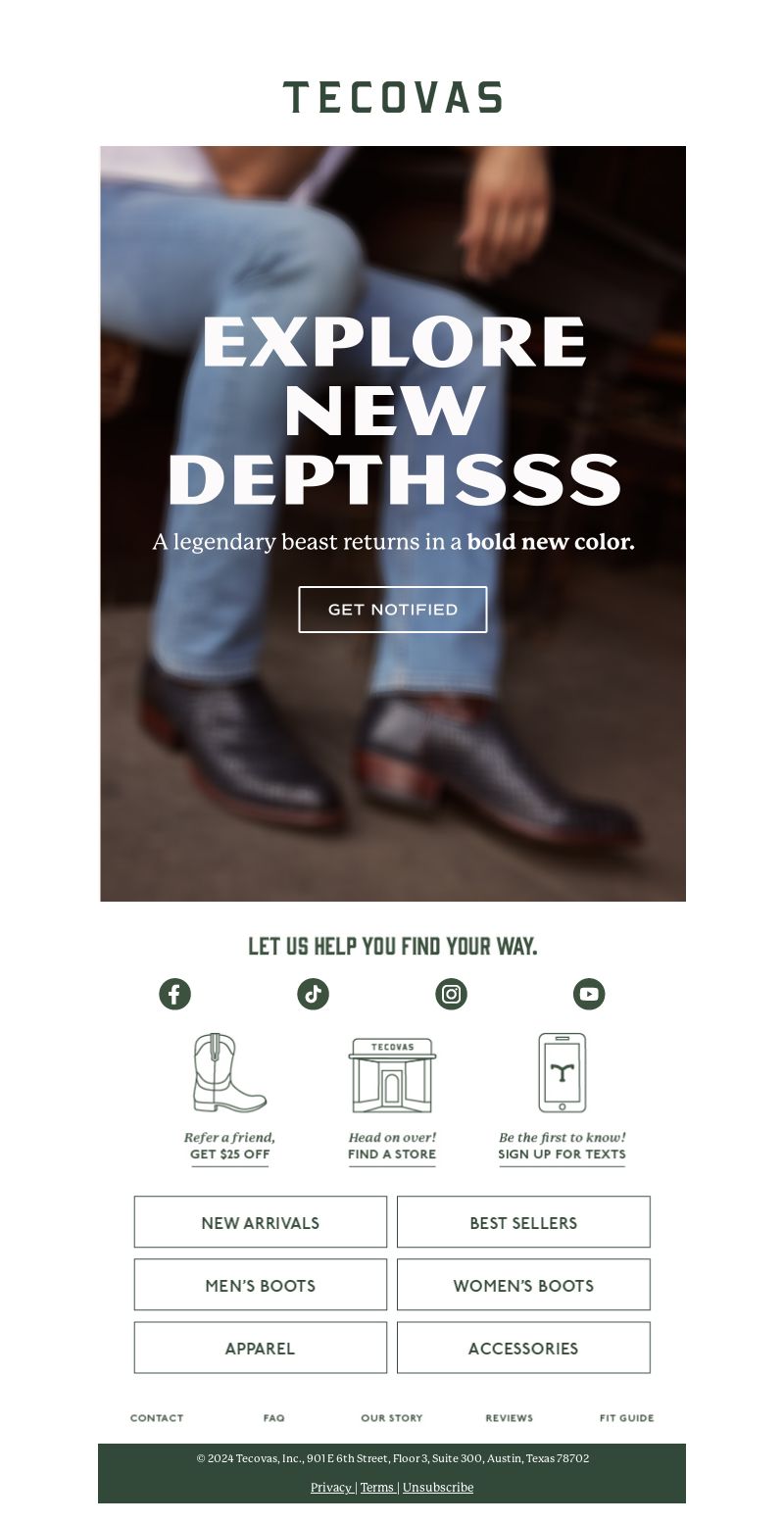The height and width of the screenshot is (1523, 784).
Task: Click the TECOVAS logo at top
Action: tap(393, 97)
